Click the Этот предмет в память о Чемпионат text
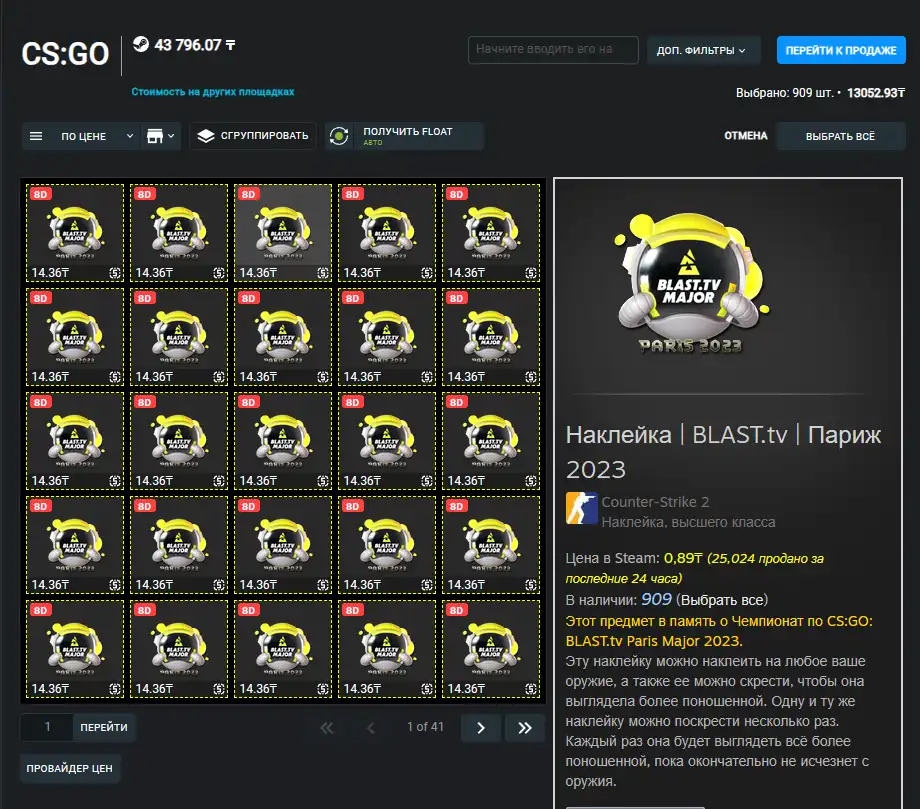 click(x=719, y=631)
